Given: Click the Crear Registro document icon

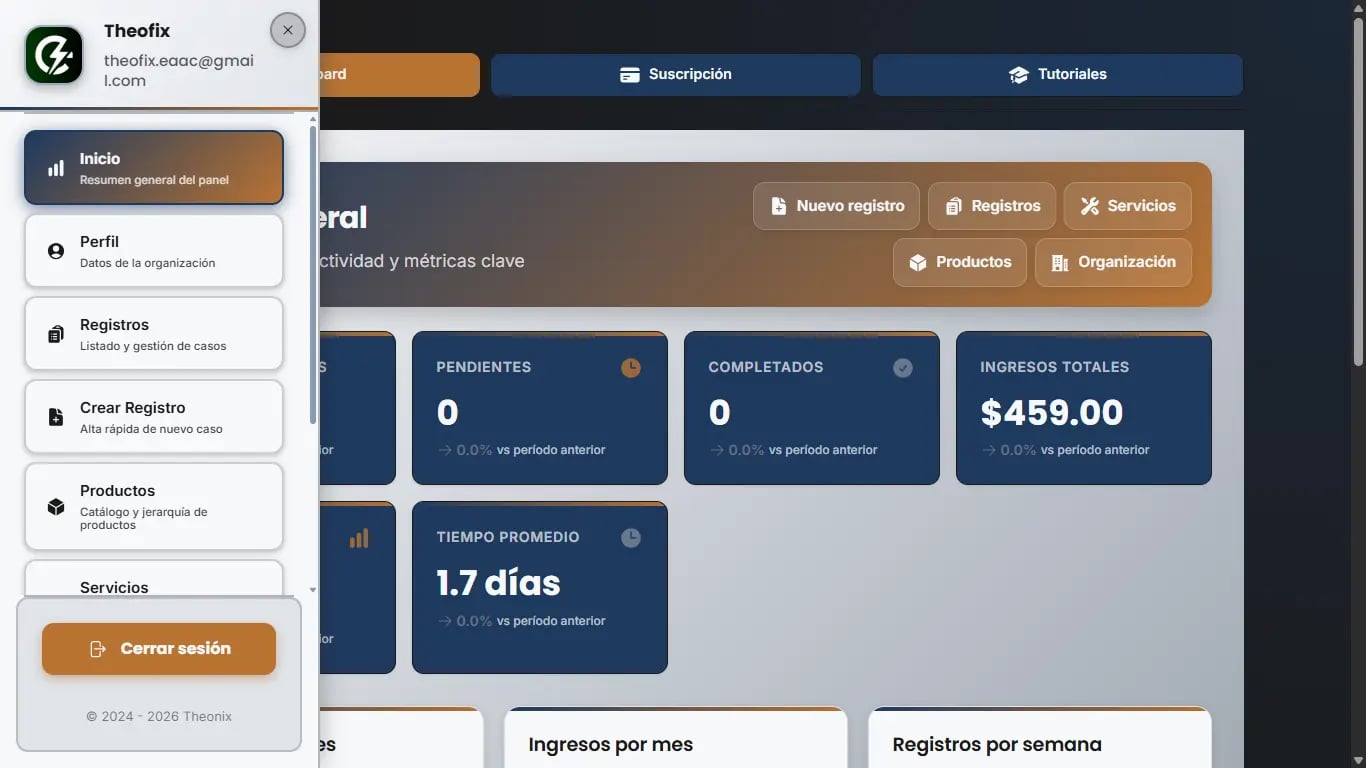Looking at the screenshot, I should (x=55, y=417).
